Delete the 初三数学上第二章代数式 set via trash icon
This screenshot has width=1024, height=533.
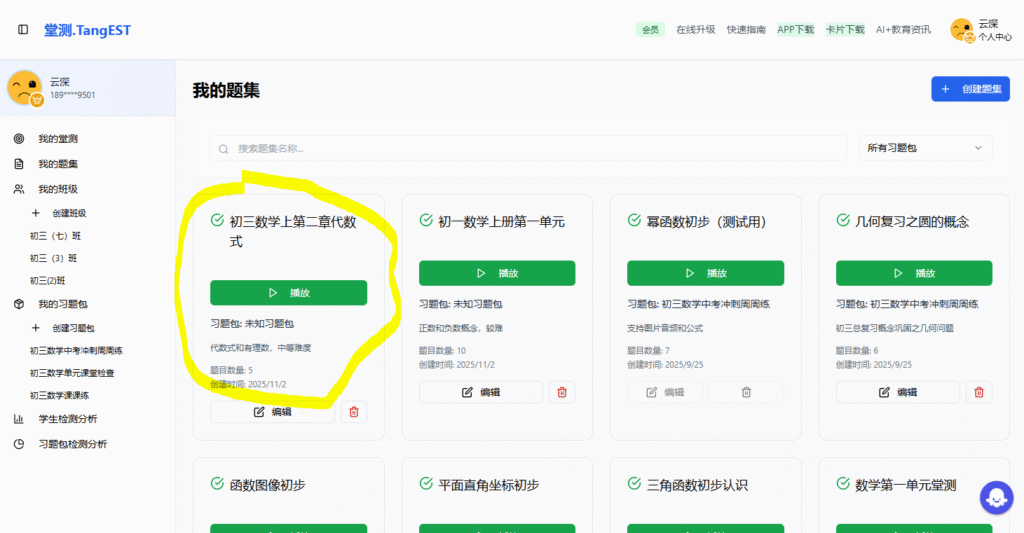(x=354, y=411)
